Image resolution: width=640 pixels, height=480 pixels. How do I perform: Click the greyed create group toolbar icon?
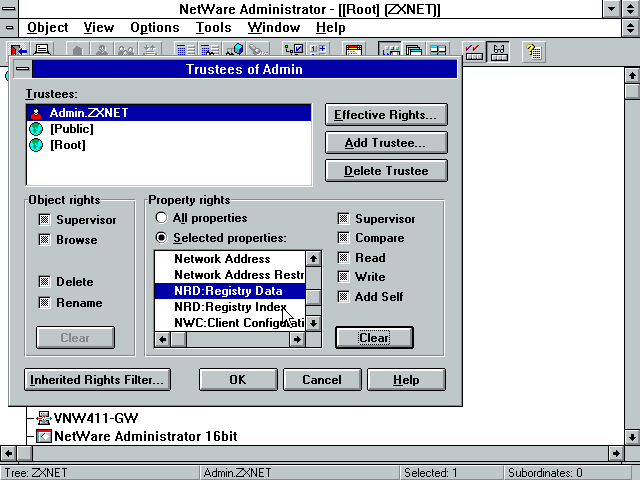126,50
